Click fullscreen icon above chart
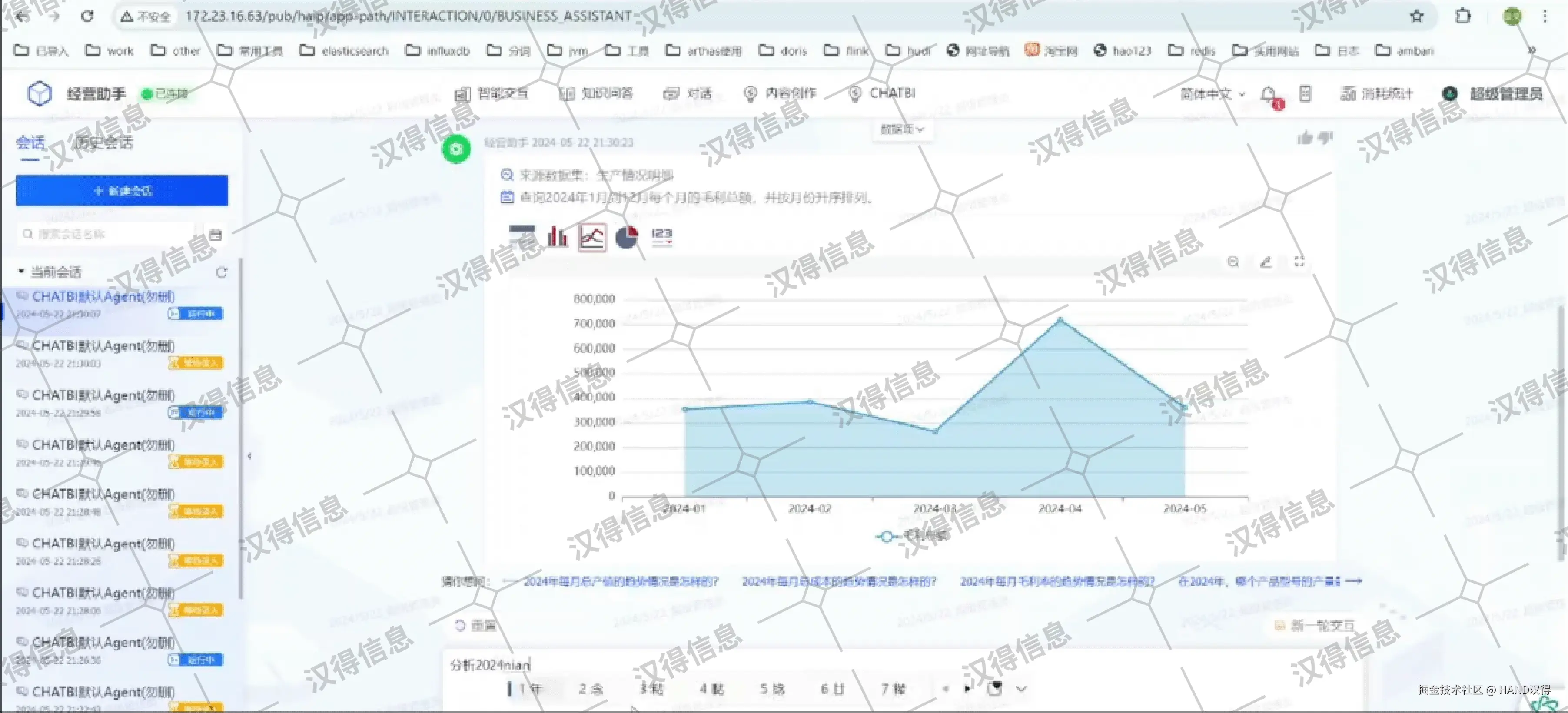1568x713 pixels. [x=1299, y=262]
